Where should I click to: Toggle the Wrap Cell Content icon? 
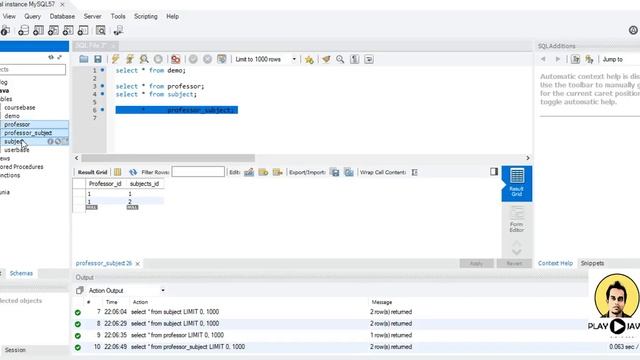point(414,172)
